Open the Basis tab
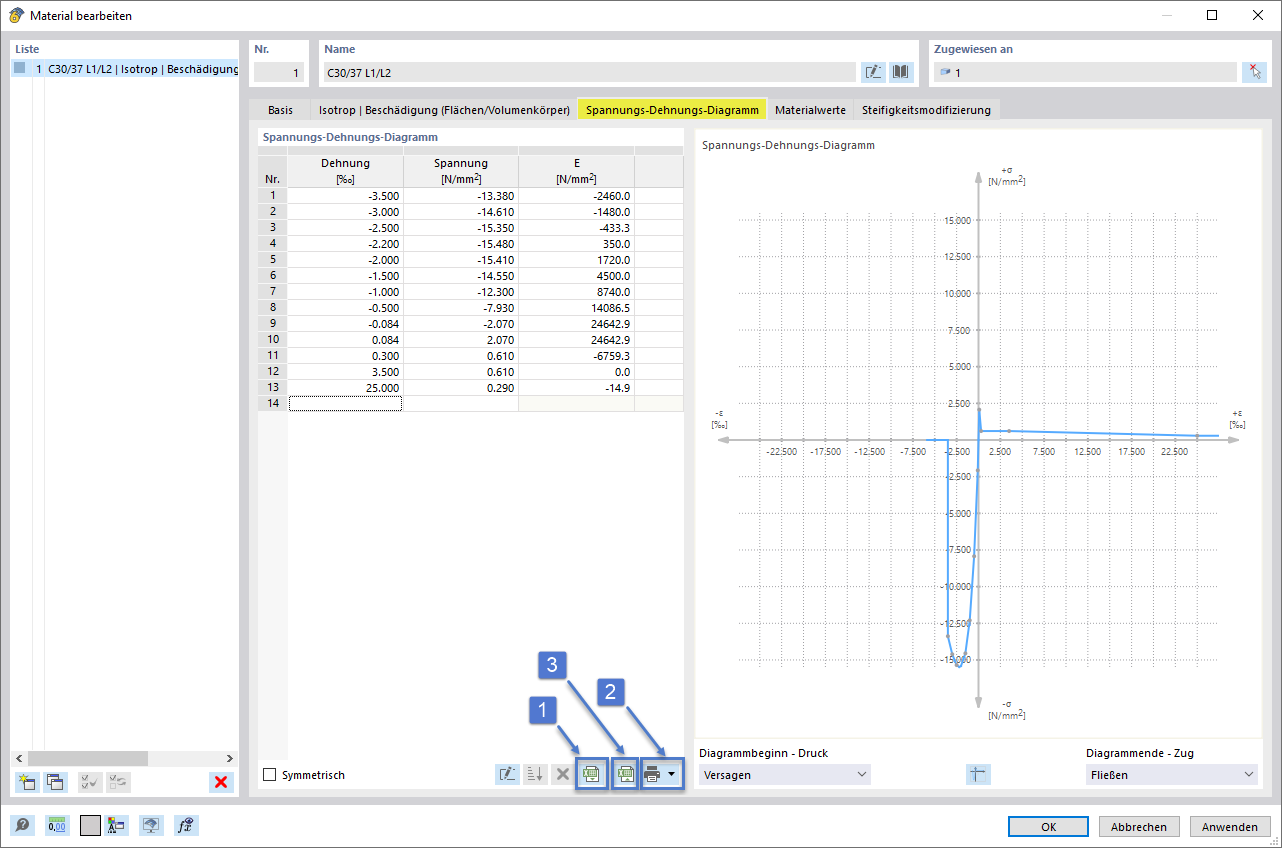 click(281, 109)
